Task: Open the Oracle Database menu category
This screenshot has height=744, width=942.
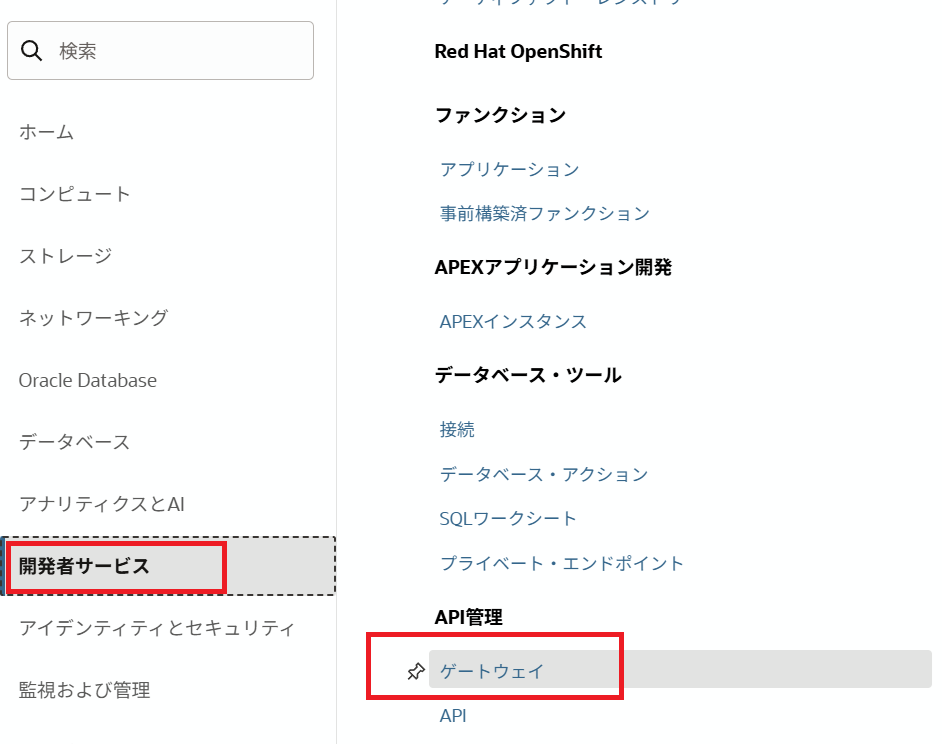Action: tap(88, 380)
